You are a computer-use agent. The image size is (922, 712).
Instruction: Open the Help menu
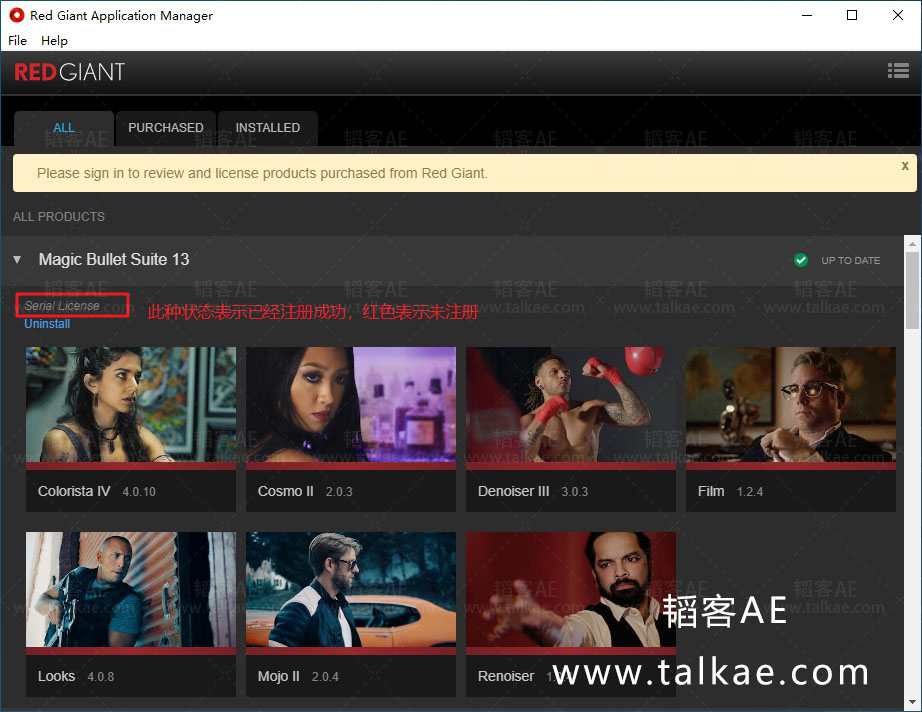pos(54,41)
